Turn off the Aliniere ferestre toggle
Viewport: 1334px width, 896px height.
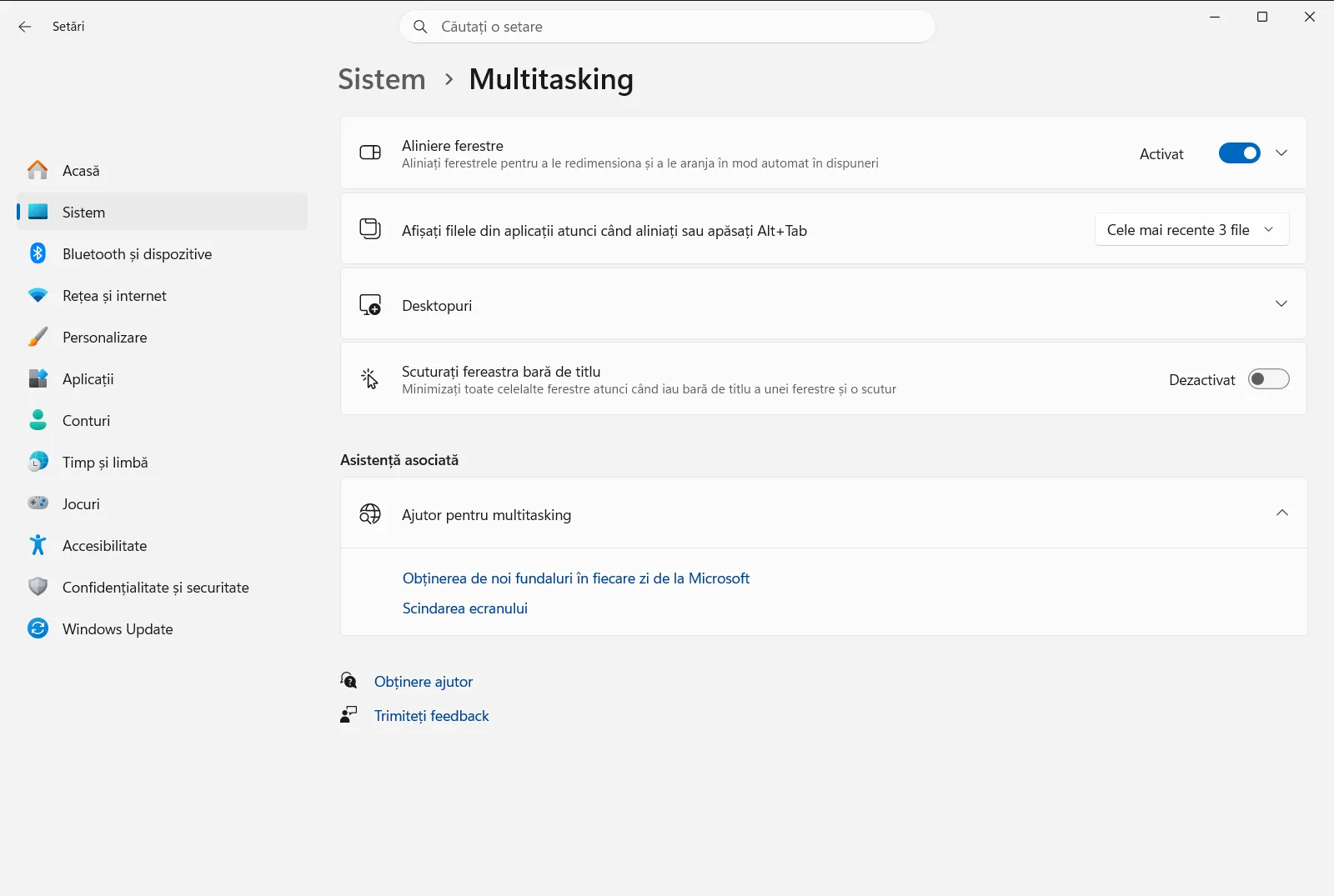[1240, 153]
